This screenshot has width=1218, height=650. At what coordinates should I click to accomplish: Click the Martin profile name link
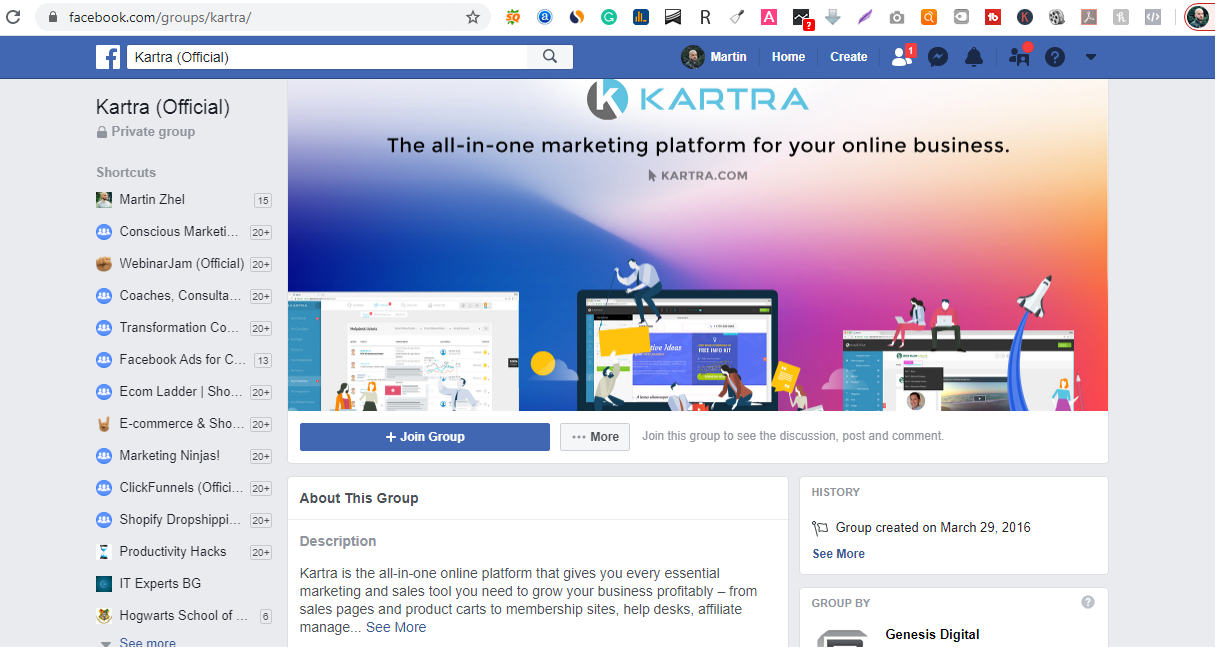pyautogui.click(x=728, y=57)
